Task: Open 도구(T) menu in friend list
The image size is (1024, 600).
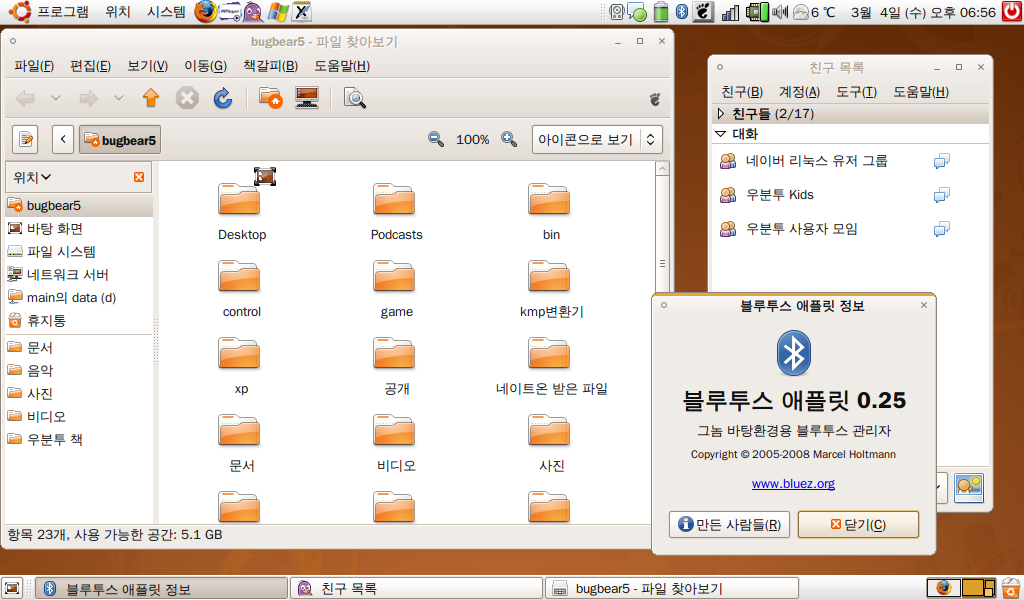Action: [x=856, y=92]
